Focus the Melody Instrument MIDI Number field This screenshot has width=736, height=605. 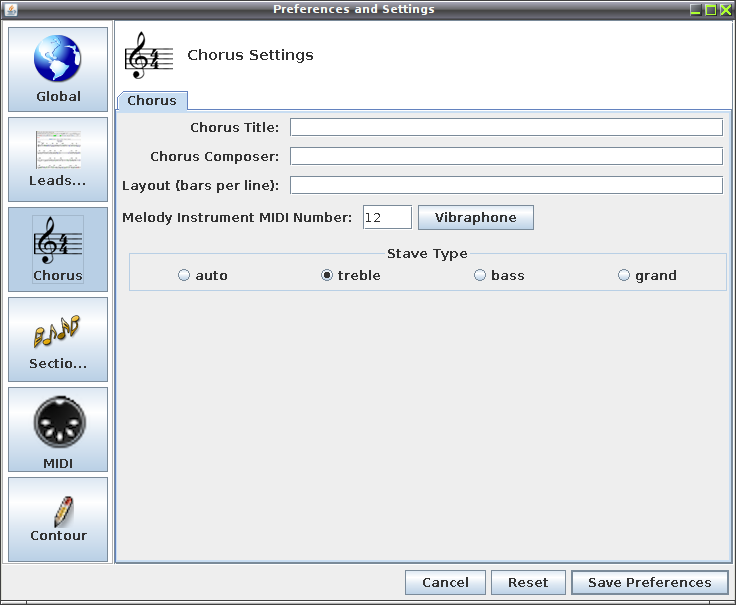[387, 217]
